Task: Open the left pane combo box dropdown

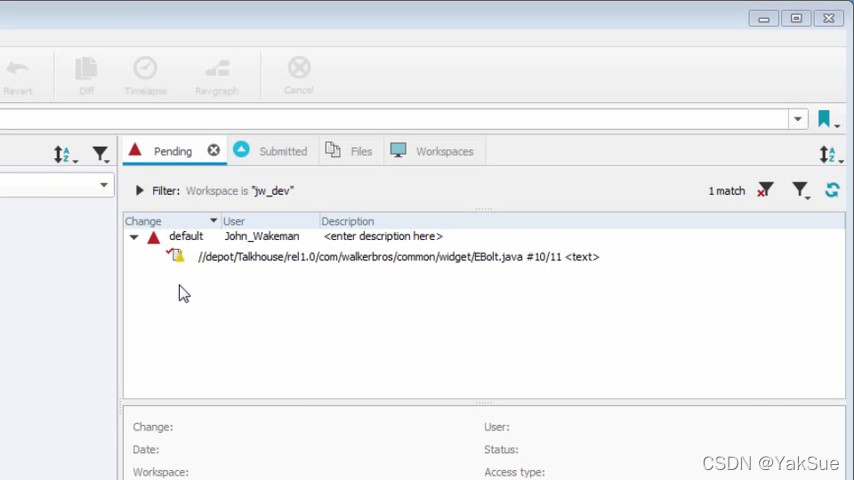Action: pyautogui.click(x=103, y=185)
